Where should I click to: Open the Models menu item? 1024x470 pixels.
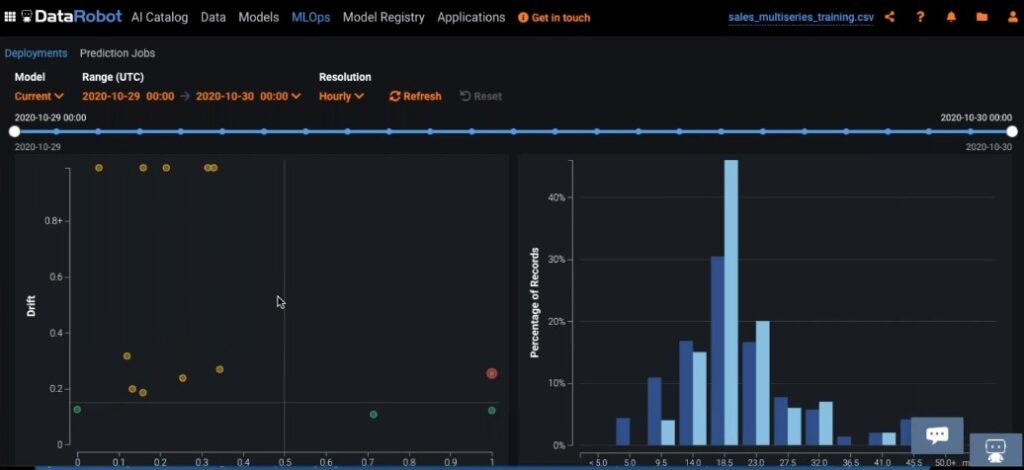tap(259, 18)
